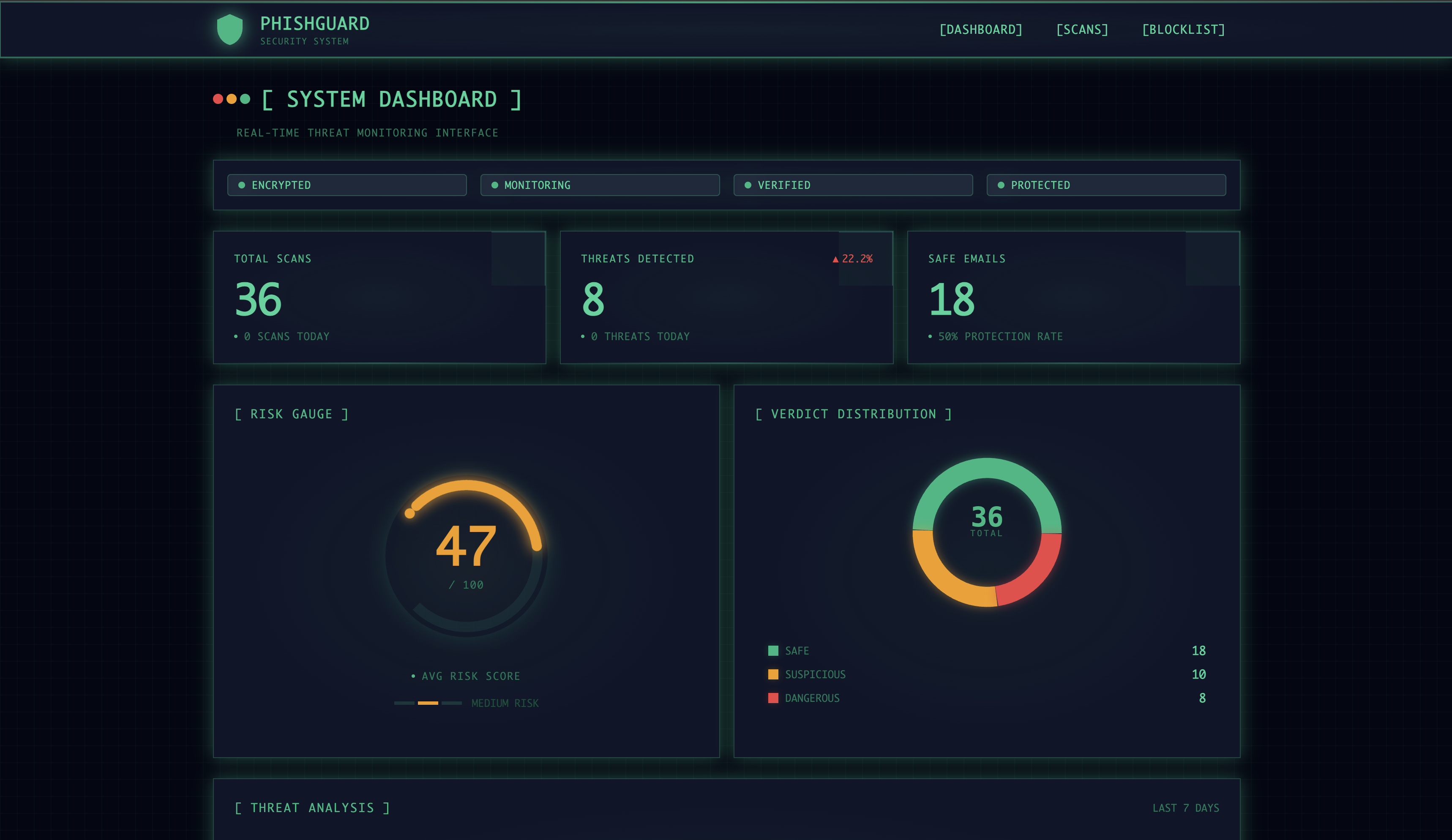Select the VERIFIED status badge
The image size is (1452, 840).
coord(853,185)
